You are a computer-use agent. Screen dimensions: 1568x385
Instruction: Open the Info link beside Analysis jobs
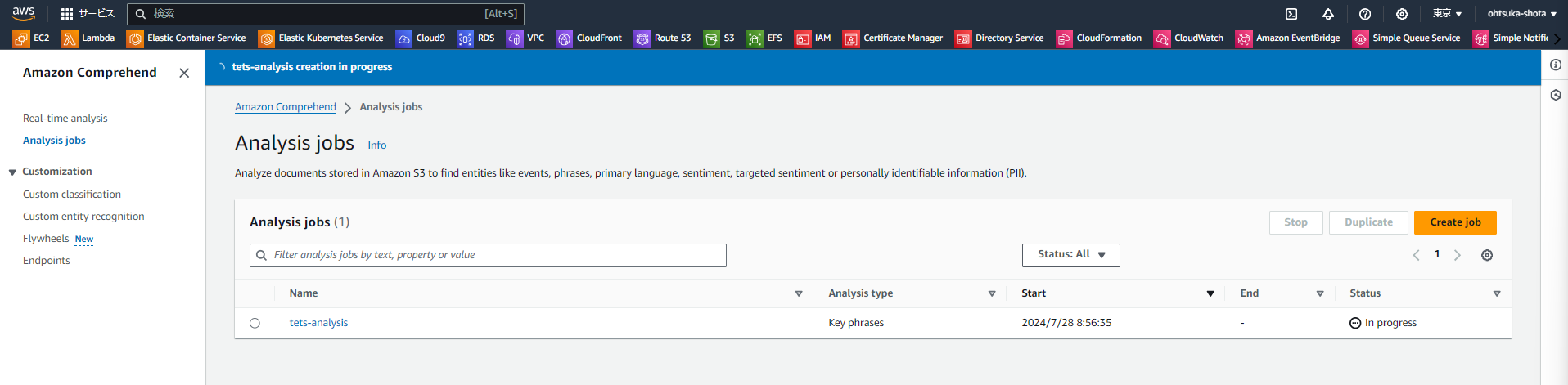pyautogui.click(x=376, y=145)
